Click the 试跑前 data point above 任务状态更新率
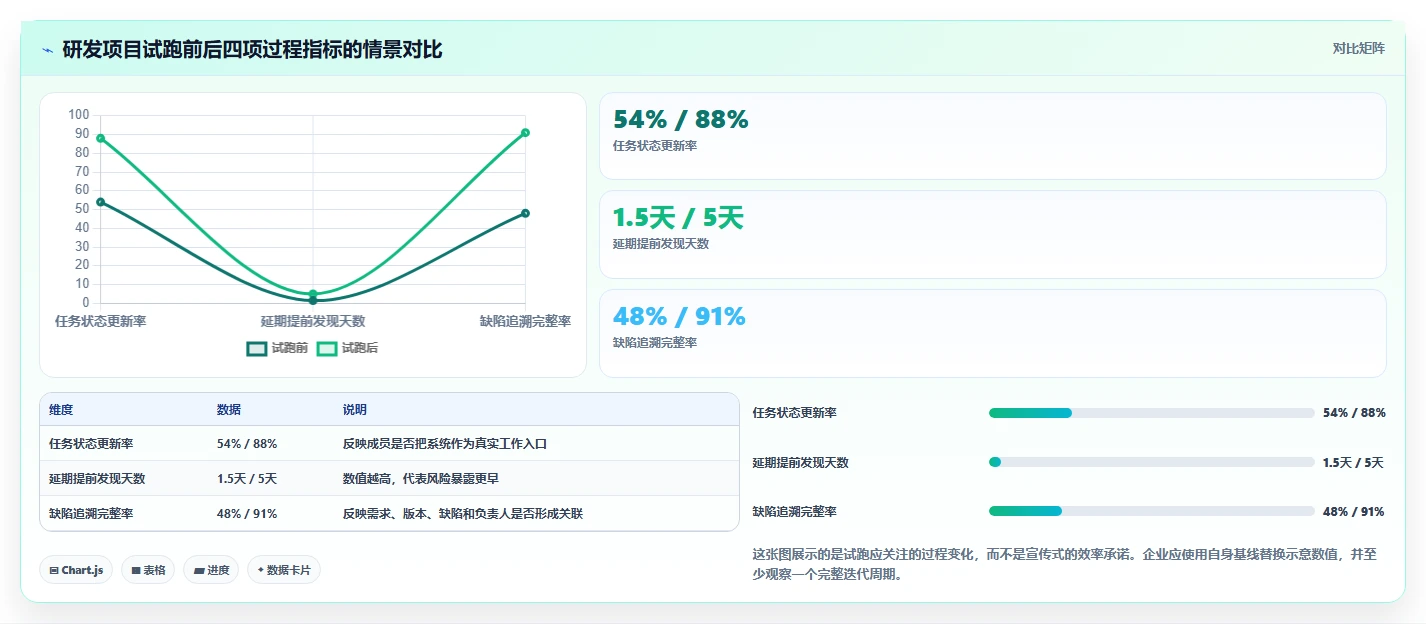The image size is (1426, 624). pyautogui.click(x=100, y=202)
